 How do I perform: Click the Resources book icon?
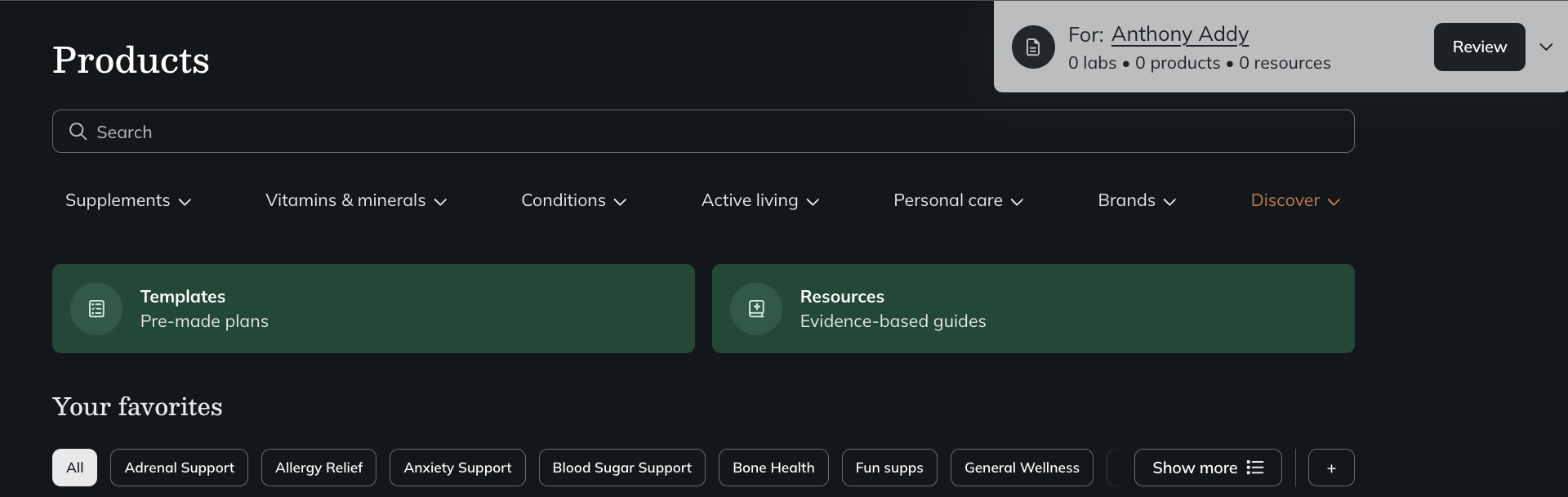tap(756, 309)
